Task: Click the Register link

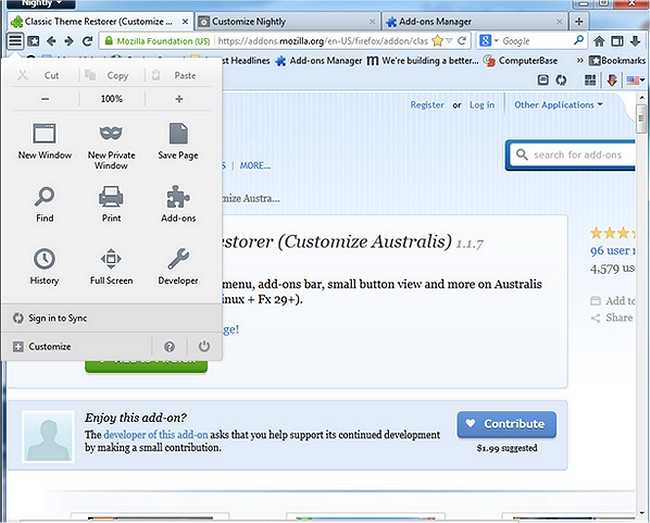Action: pyautogui.click(x=427, y=105)
